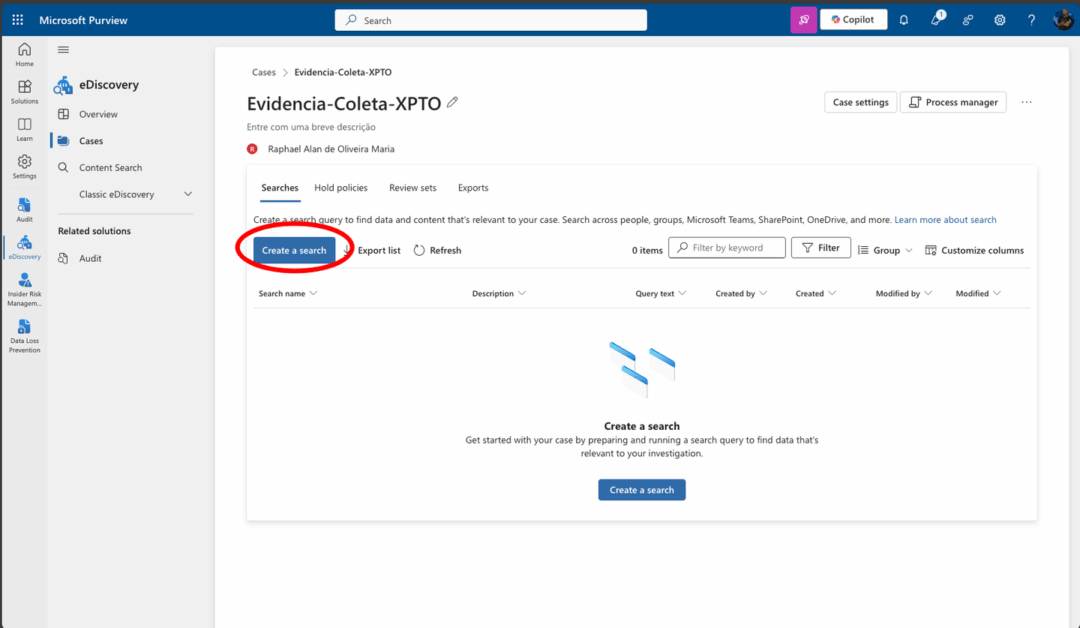Switch to the Exports tab
The image size is (1080, 628).
(473, 187)
